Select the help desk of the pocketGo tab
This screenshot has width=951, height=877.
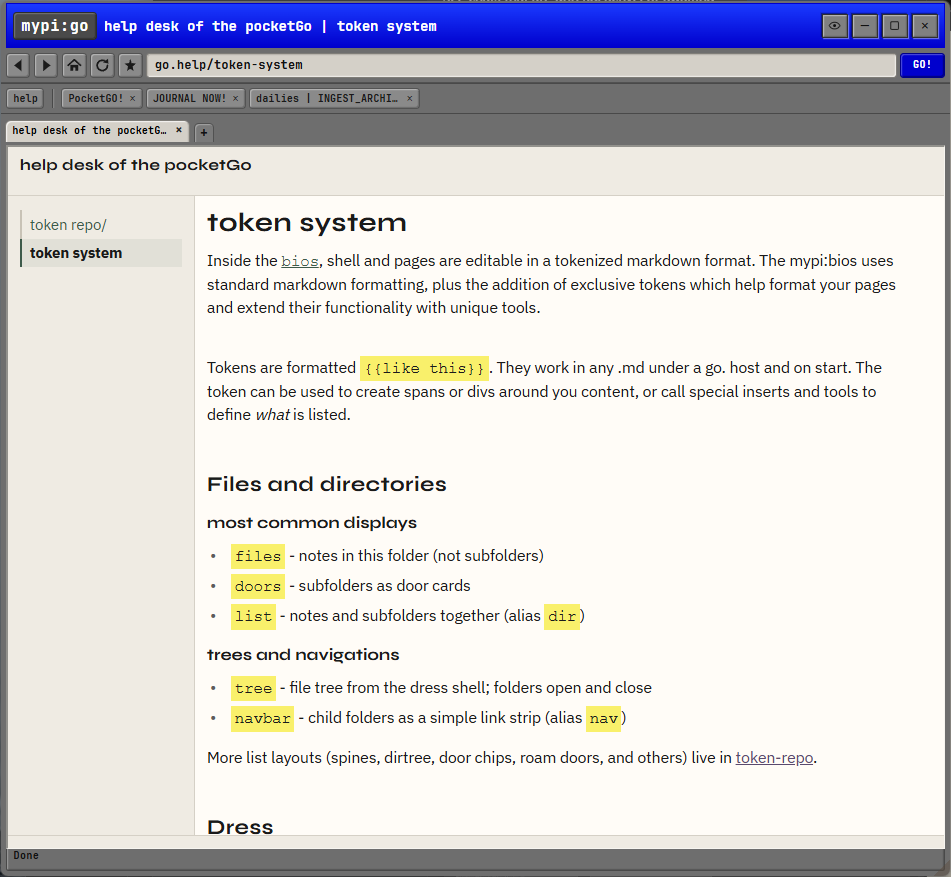point(89,130)
